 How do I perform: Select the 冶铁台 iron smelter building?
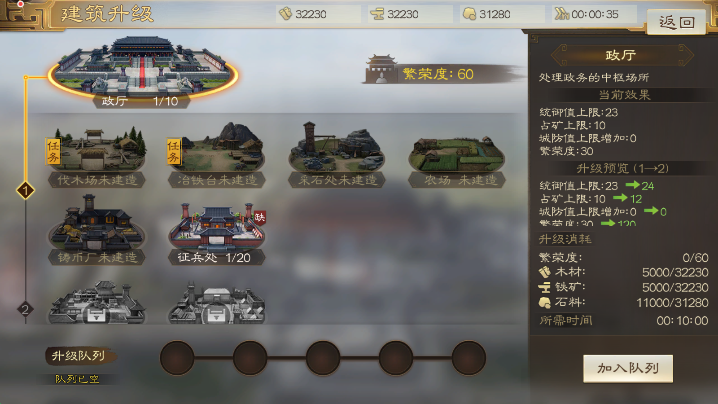(216, 156)
